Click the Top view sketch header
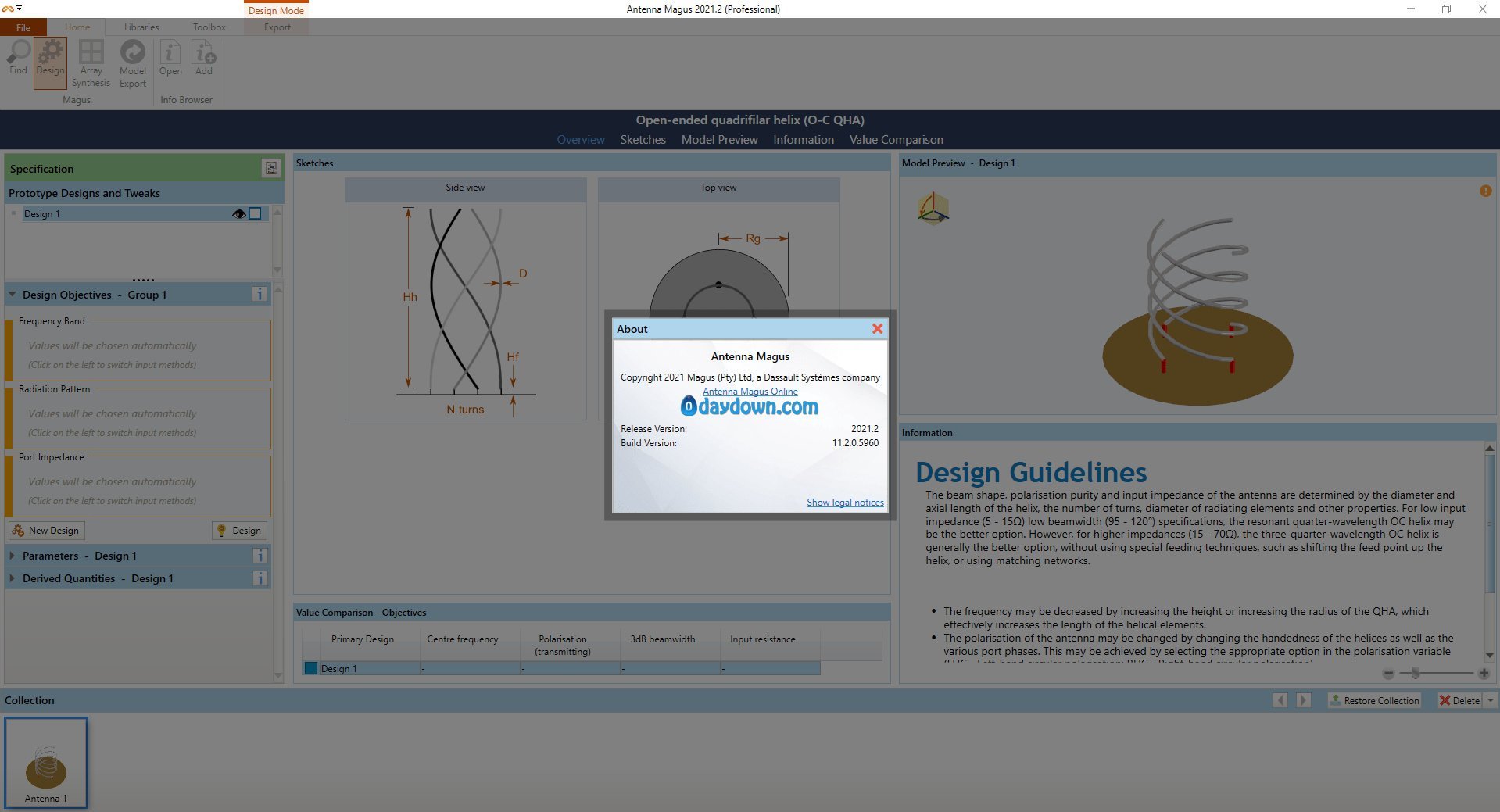The width and height of the screenshot is (1500, 812). point(718,188)
